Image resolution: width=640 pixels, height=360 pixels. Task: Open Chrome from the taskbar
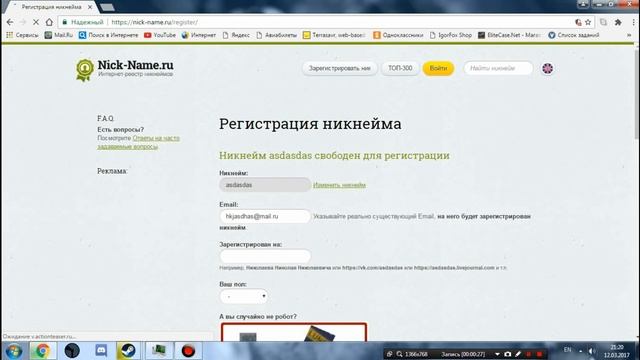coord(42,351)
